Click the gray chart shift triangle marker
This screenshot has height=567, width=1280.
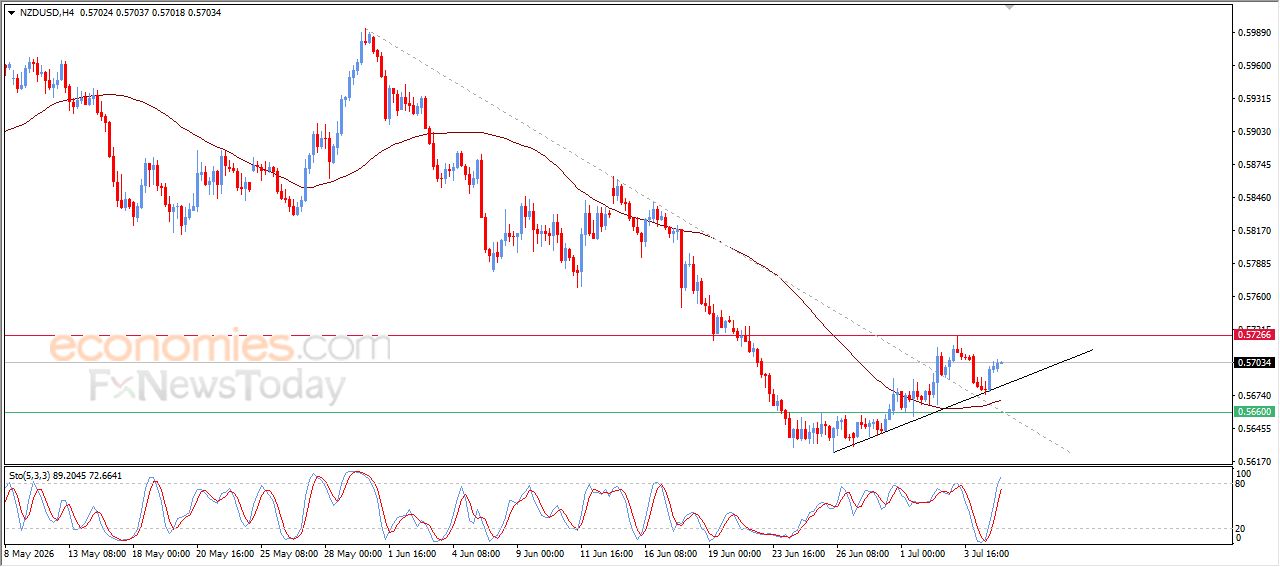tap(1010, 7)
